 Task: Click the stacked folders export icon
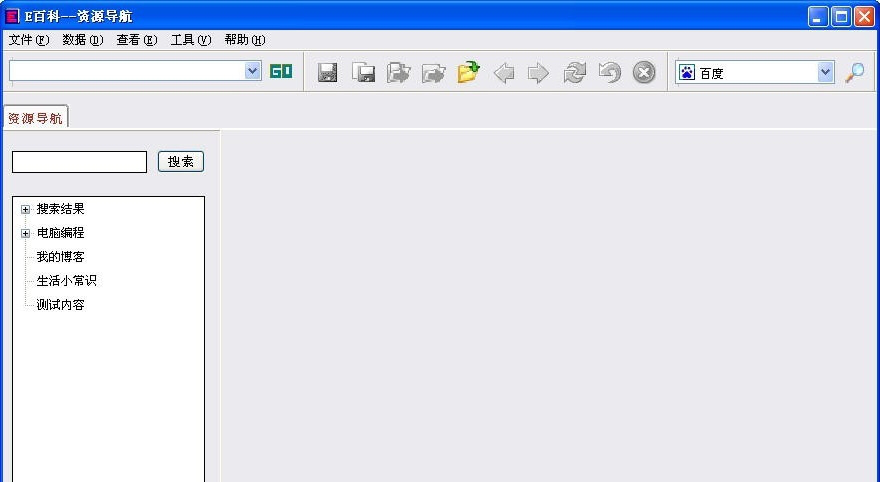coord(398,72)
